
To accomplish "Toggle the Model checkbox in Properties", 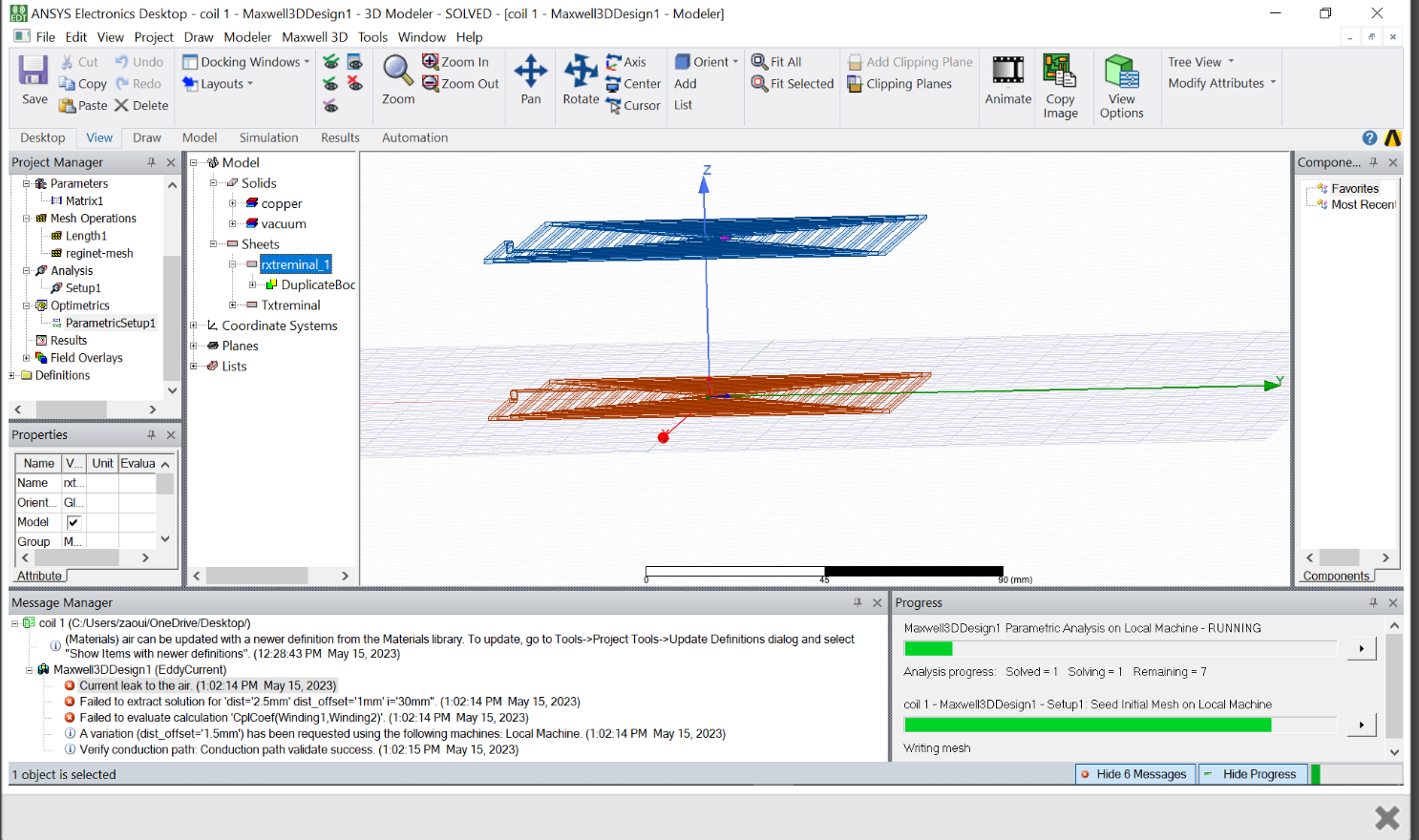I will [74, 522].
